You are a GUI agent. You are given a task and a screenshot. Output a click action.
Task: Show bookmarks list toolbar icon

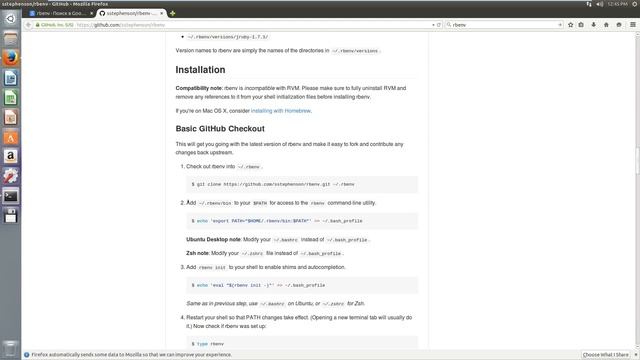(581, 25)
